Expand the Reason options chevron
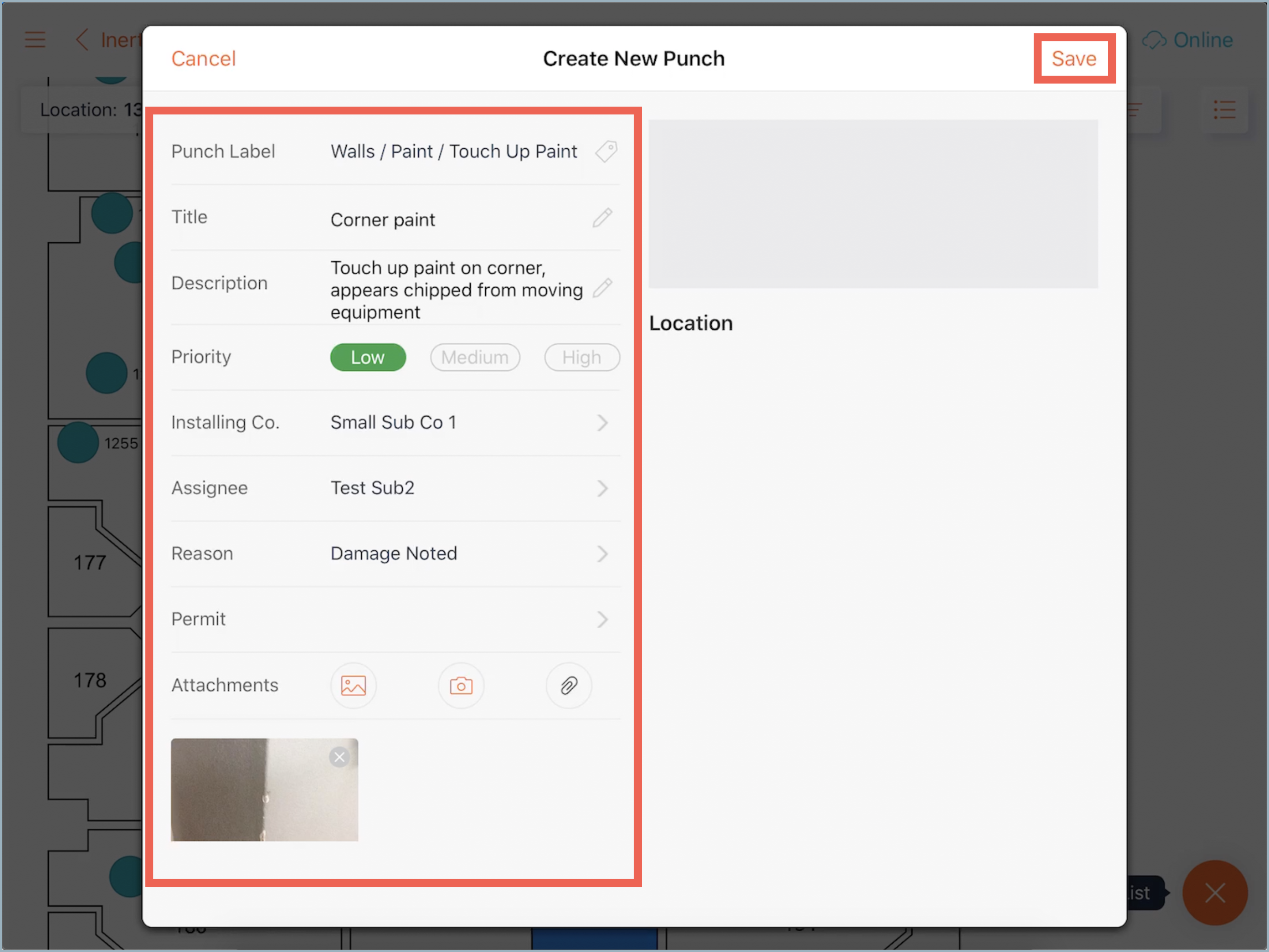1269x952 pixels. tap(602, 553)
